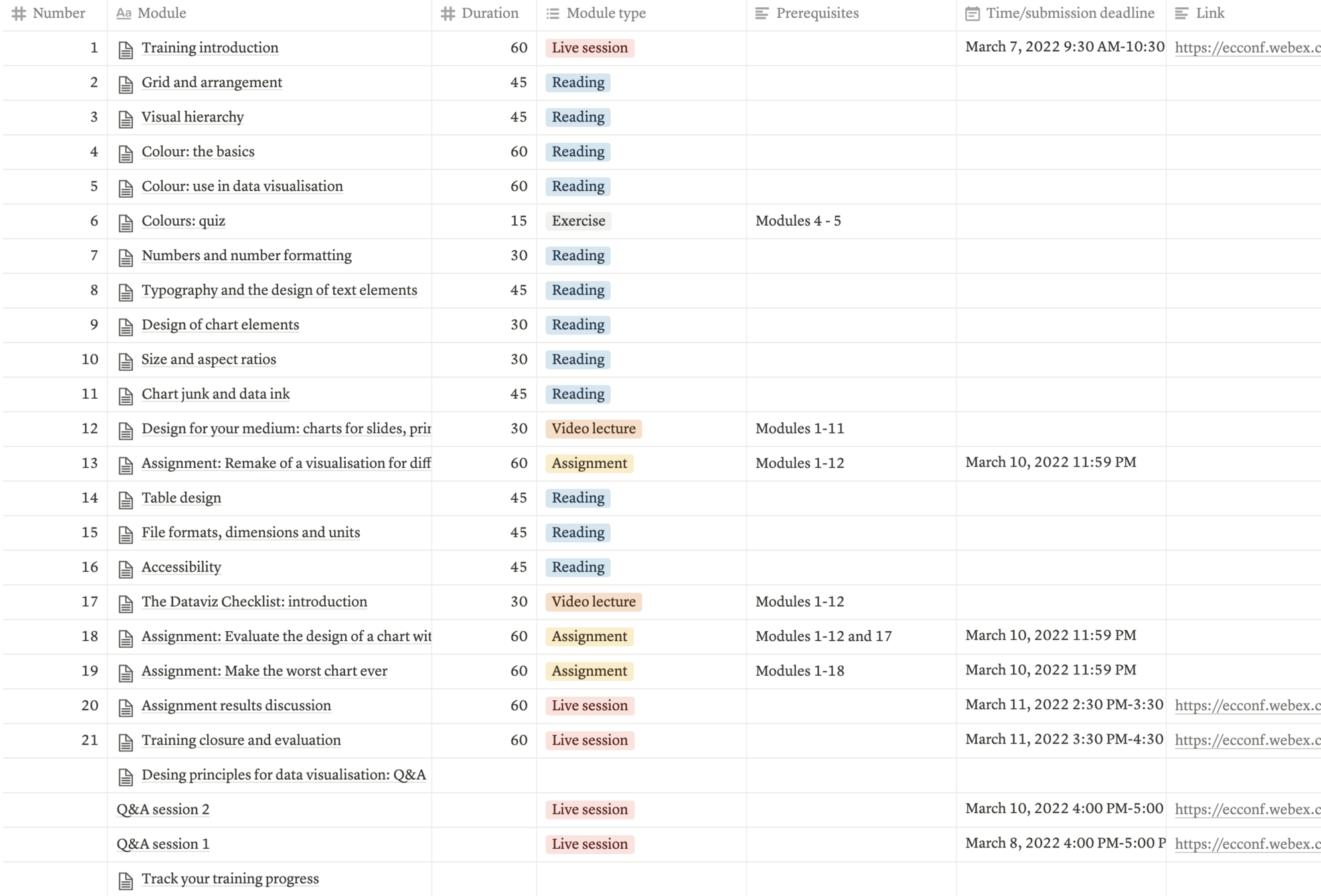Open webex link for Training introduction
Screen dimensions: 1321x896
pos(1247,48)
